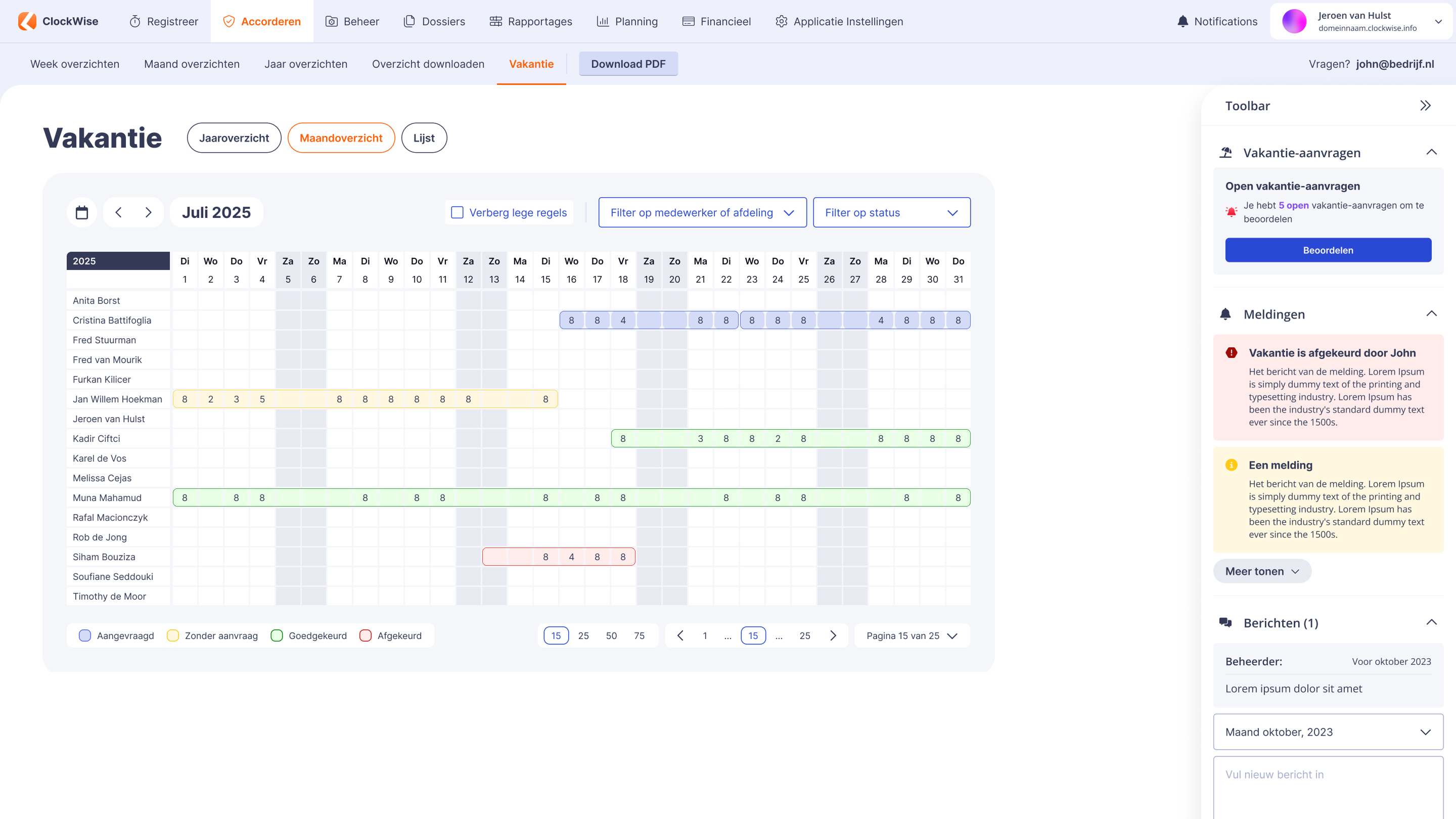Open the Maand overzichten tab

[192, 64]
